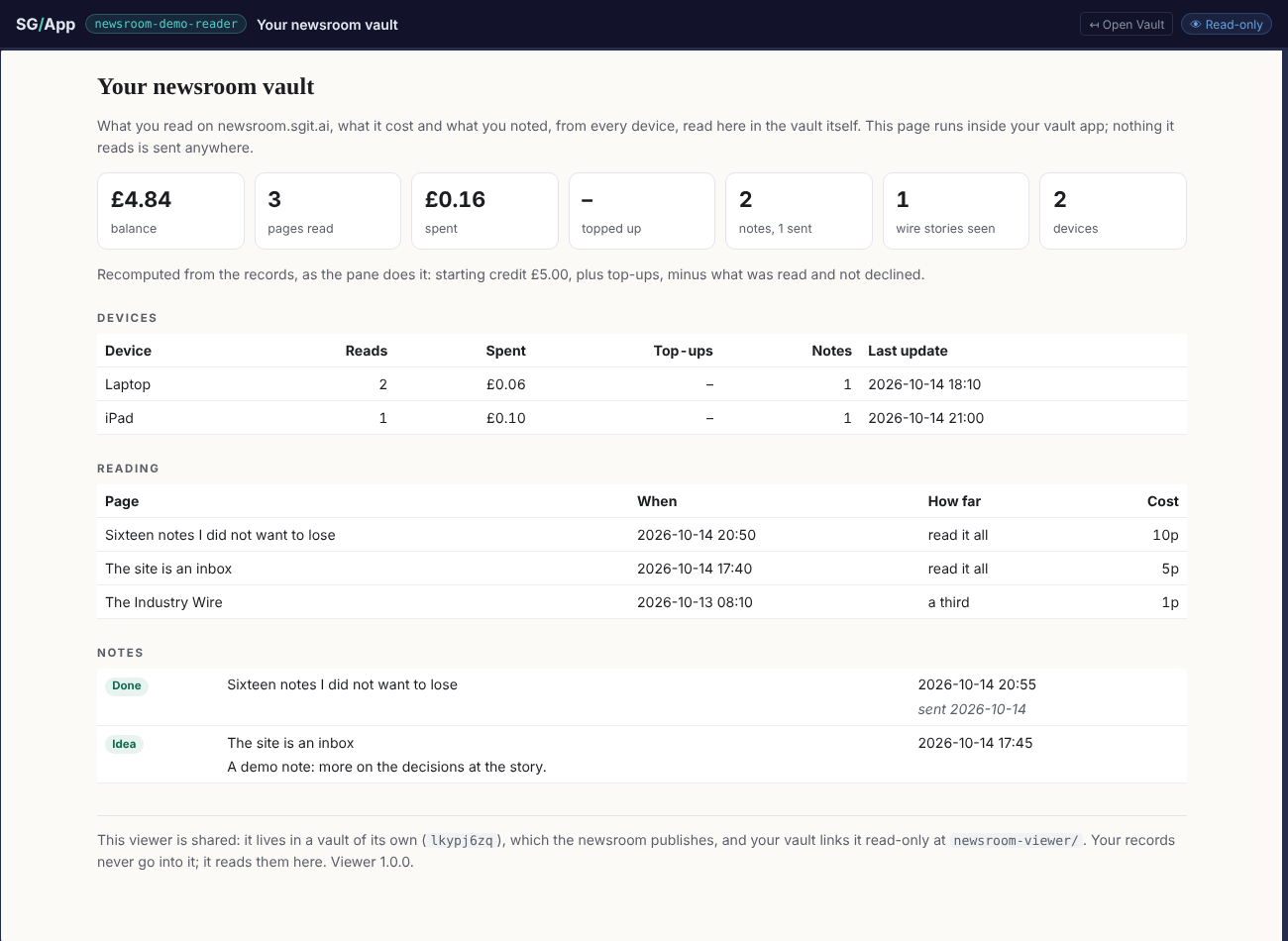Click the £4.84 balance card
Screen dimensions: 1288x941
coord(170,211)
